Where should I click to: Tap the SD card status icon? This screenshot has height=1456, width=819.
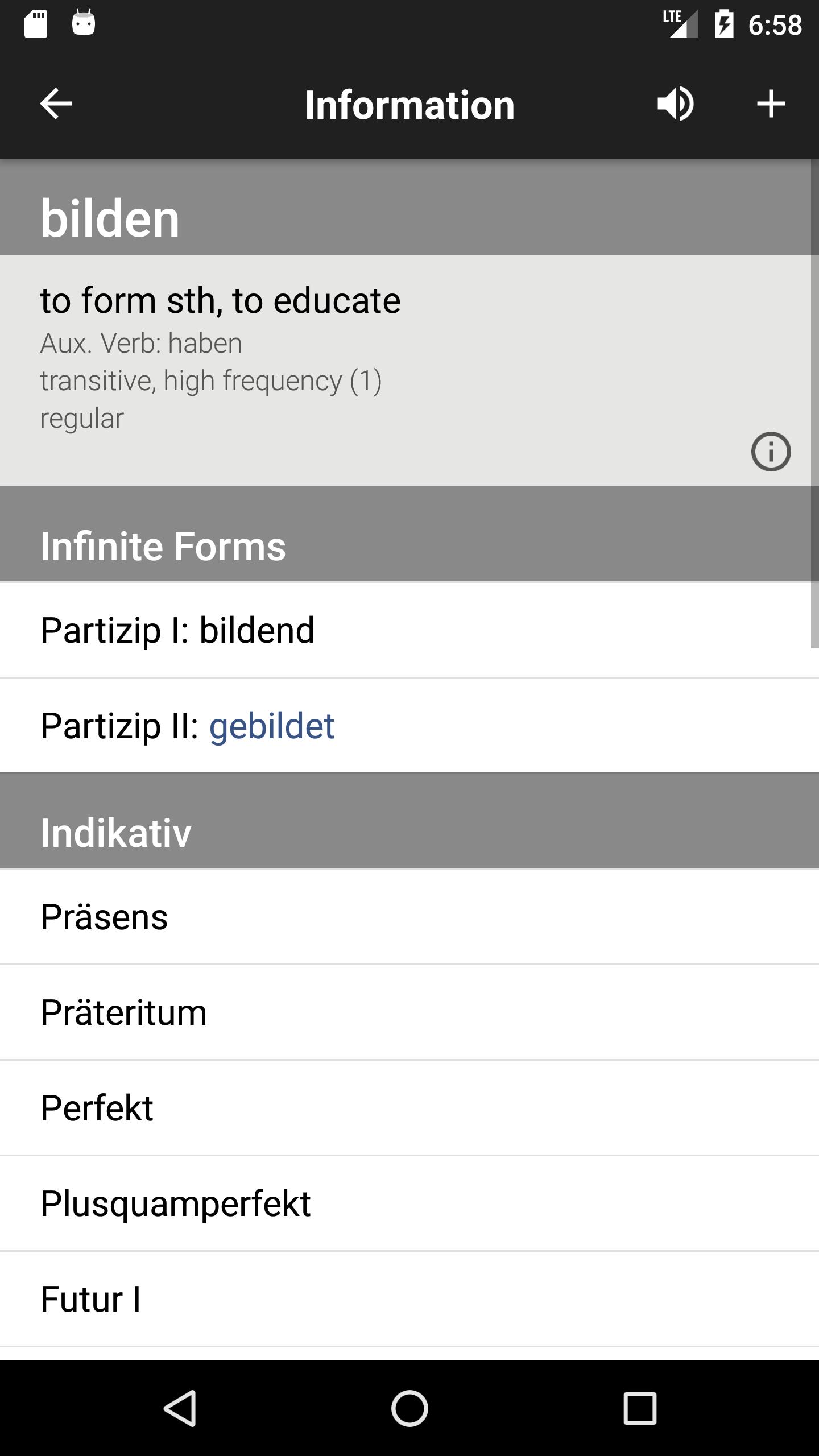[x=36, y=24]
